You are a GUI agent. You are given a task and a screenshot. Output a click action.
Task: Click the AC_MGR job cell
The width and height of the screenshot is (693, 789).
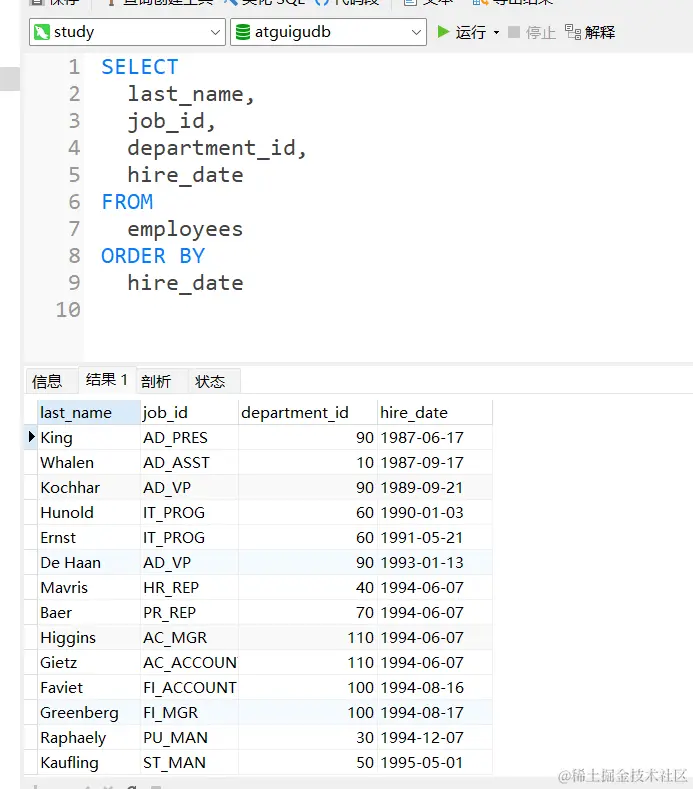pos(189,638)
